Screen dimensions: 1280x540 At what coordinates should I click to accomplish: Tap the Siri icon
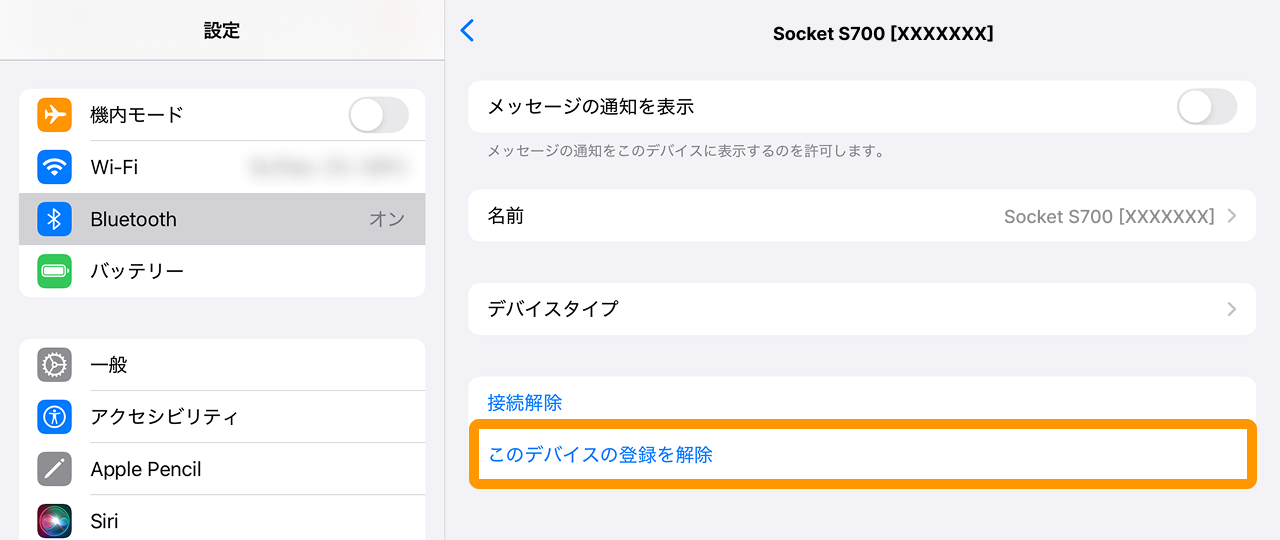pyautogui.click(x=55, y=521)
